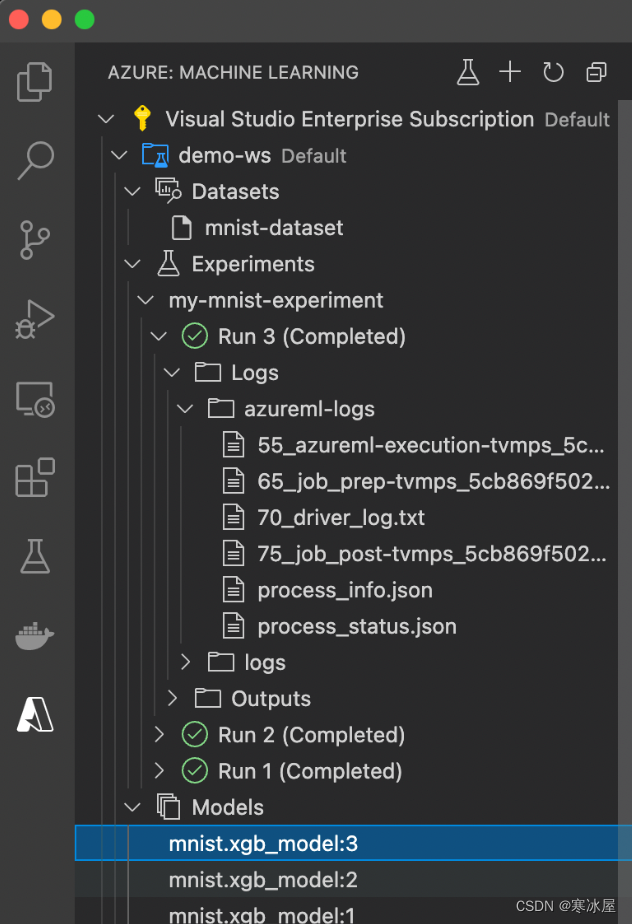Collapse the Datasets node
Screen dimensions: 632x924
[x=133, y=192]
